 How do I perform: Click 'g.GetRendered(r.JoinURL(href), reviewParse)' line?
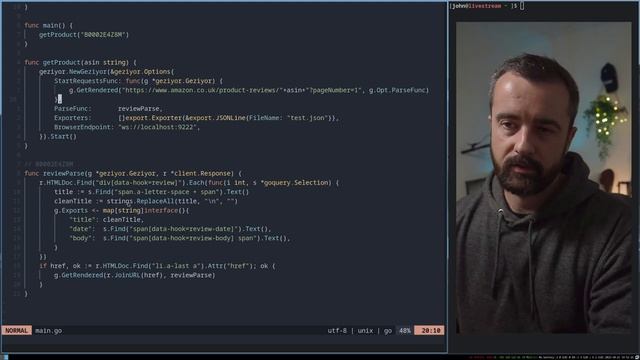(x=135, y=275)
